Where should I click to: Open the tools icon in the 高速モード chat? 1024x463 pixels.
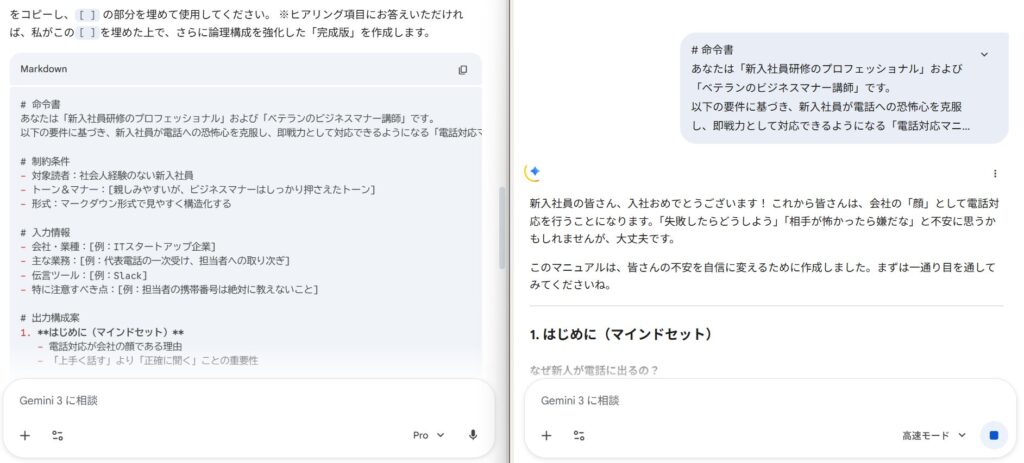click(579, 435)
